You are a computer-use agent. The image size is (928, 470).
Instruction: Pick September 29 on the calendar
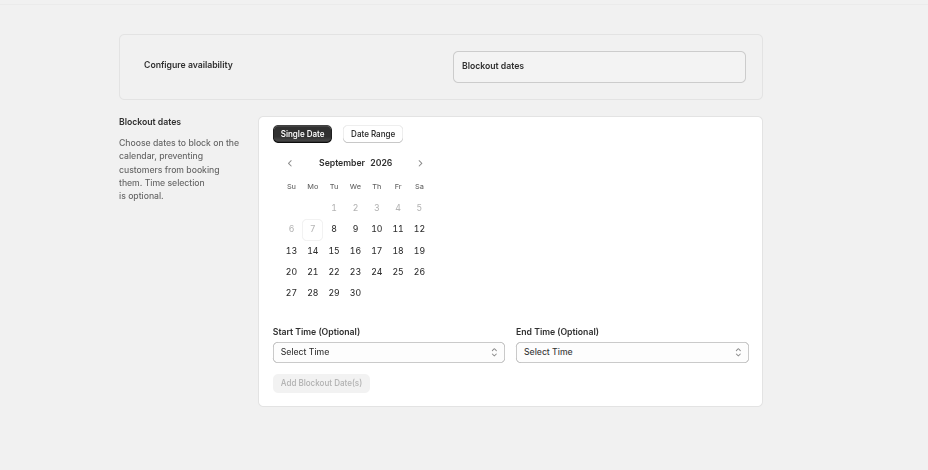[334, 293]
